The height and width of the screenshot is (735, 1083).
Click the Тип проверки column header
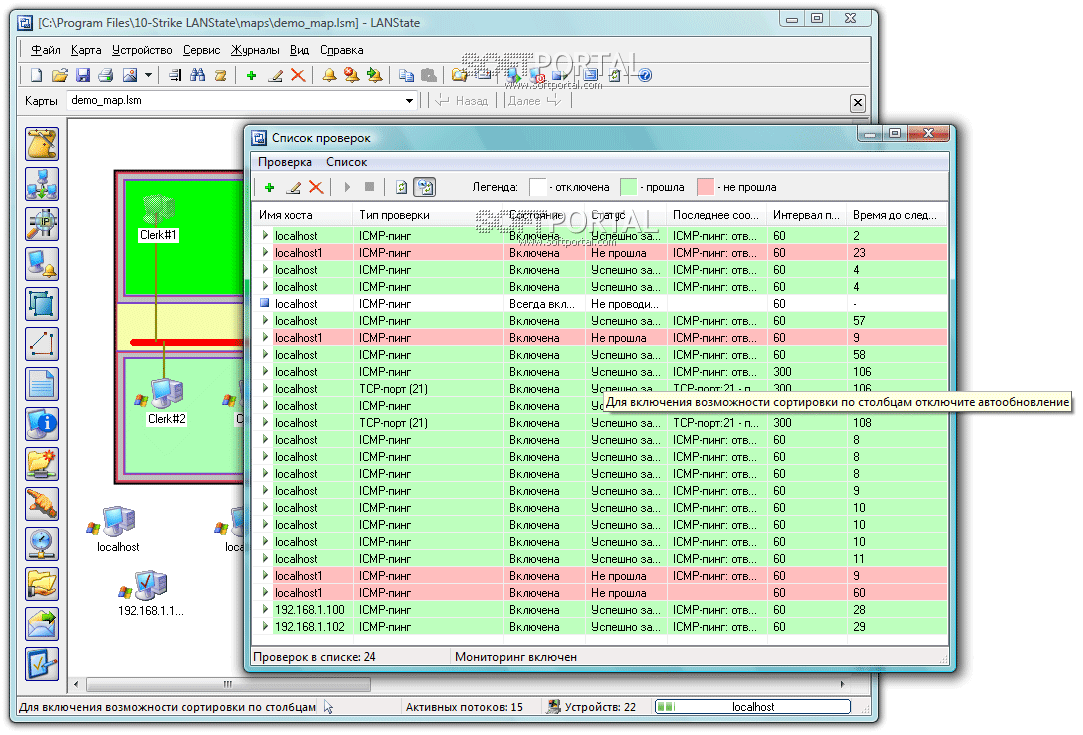(428, 215)
